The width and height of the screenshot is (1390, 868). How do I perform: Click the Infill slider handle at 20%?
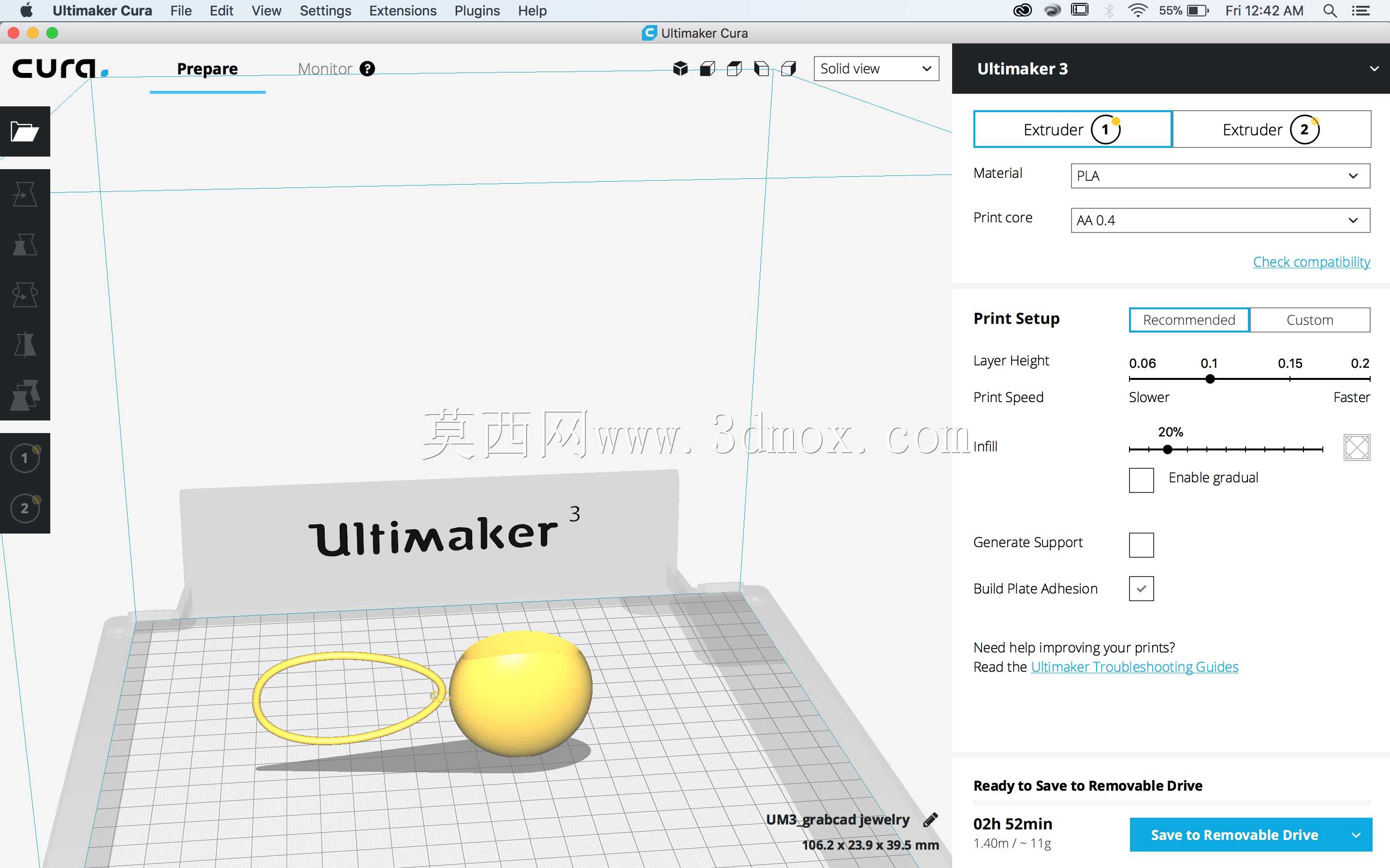[x=1167, y=449]
